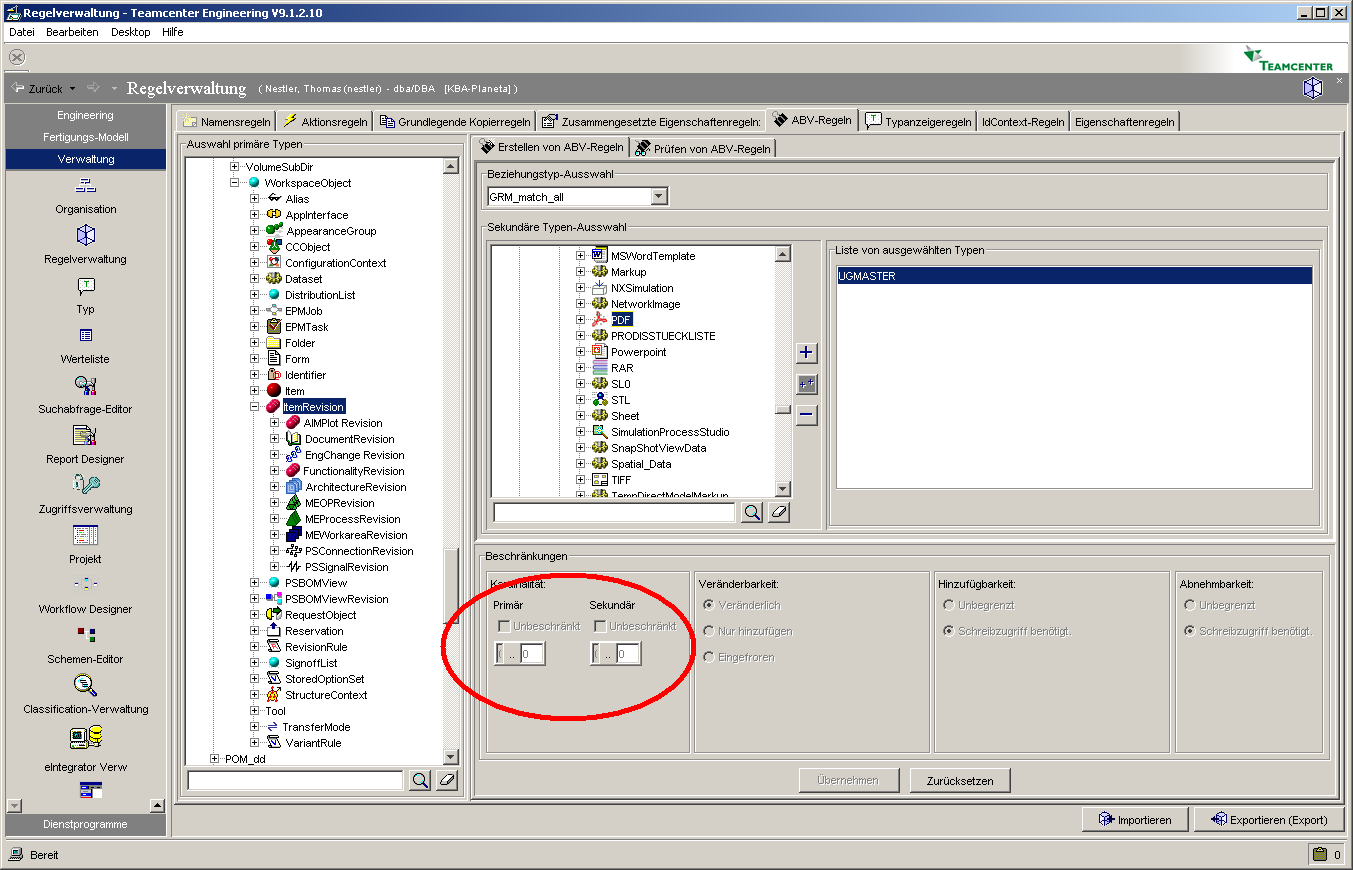Viewport: 1353px width, 870px height.
Task: Switch to the Namensregeln tab
Action: point(226,122)
